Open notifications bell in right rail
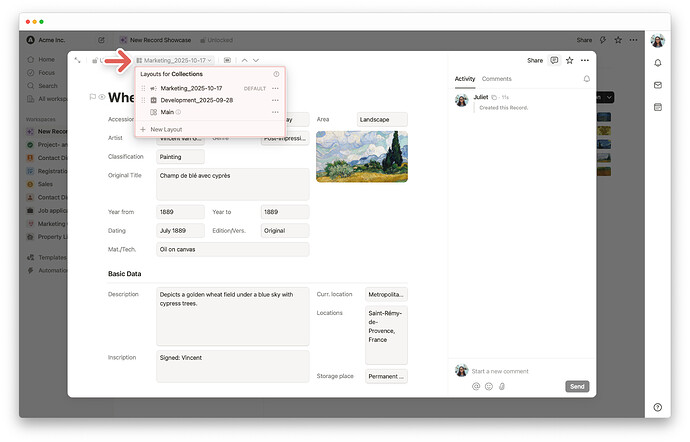This screenshot has width=690, height=442. 657,63
